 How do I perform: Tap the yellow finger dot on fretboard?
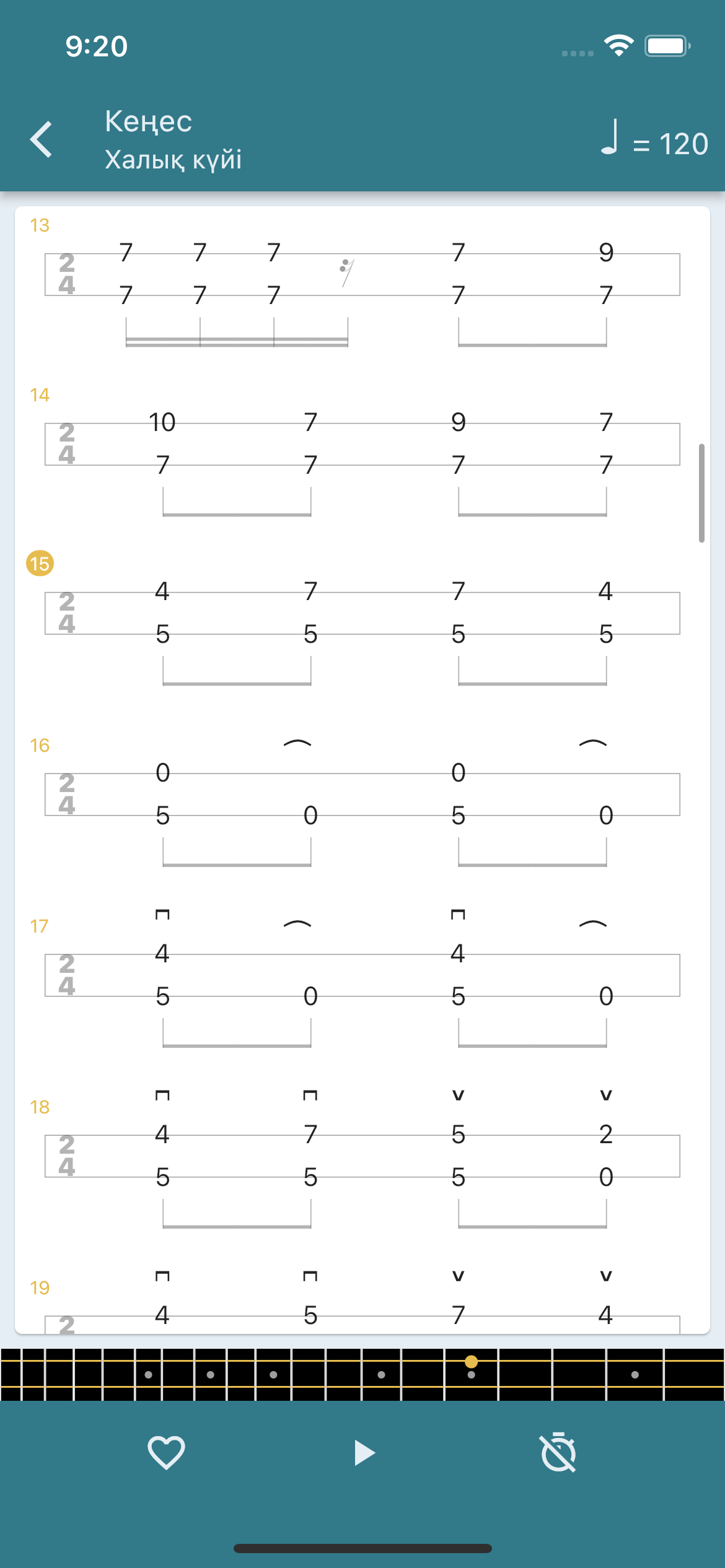click(x=471, y=1362)
